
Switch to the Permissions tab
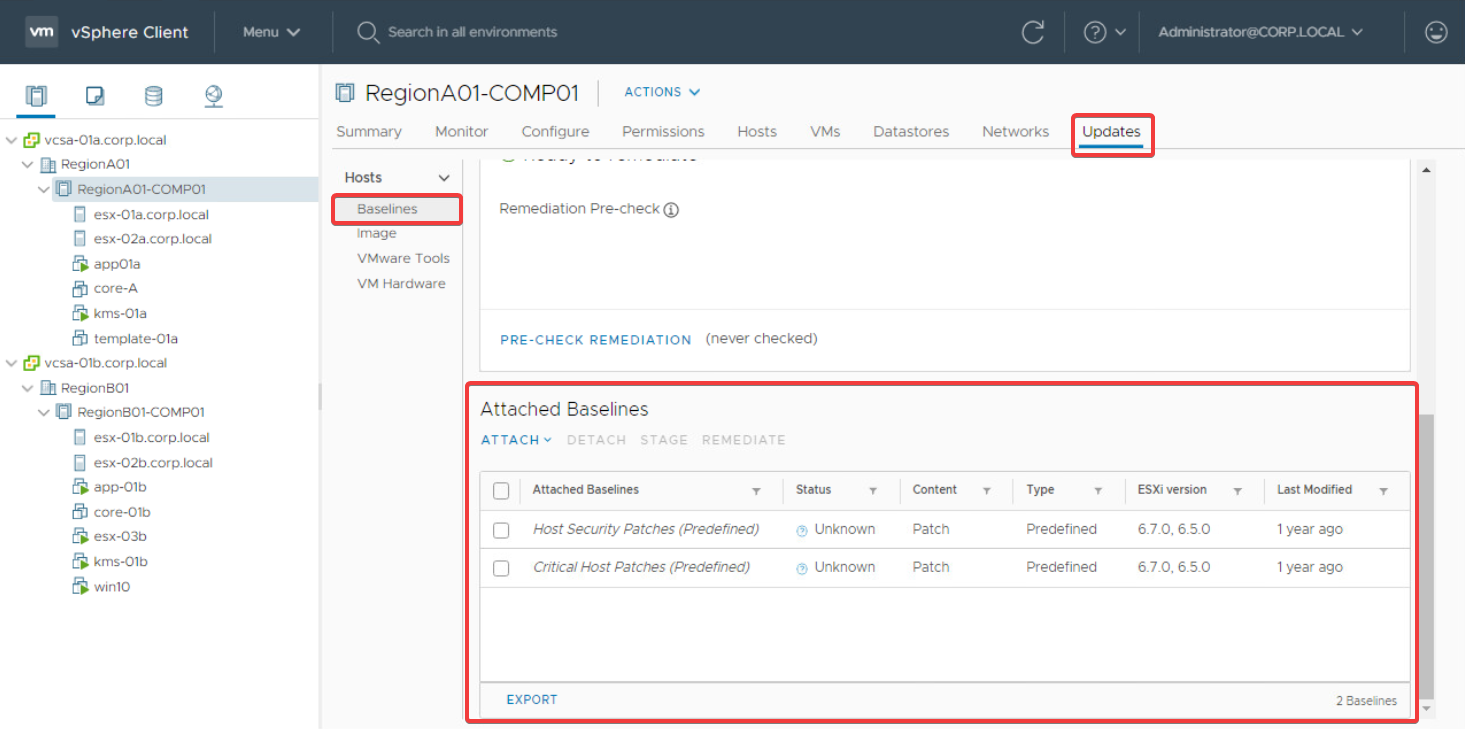[663, 132]
